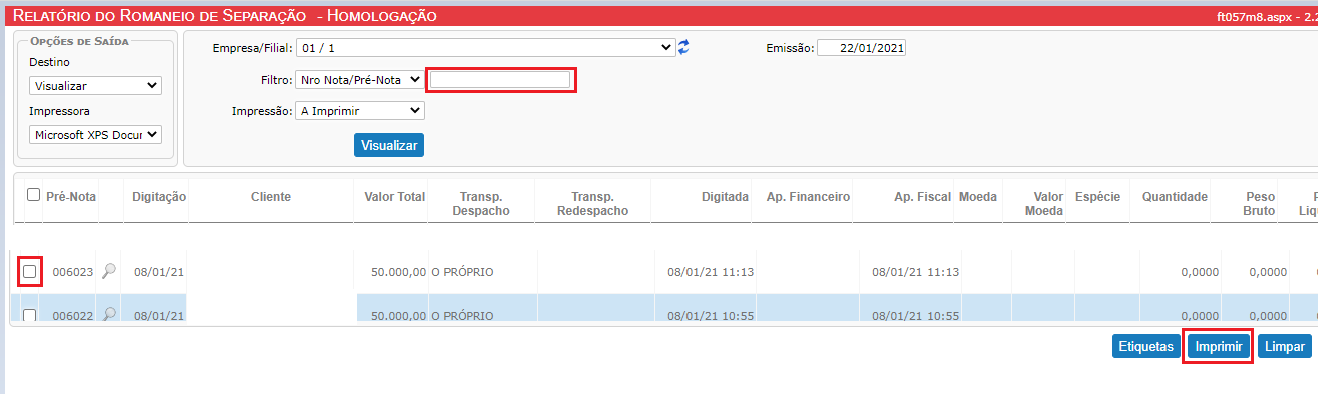Click the Valor Moeda column header

click(x=1044, y=204)
